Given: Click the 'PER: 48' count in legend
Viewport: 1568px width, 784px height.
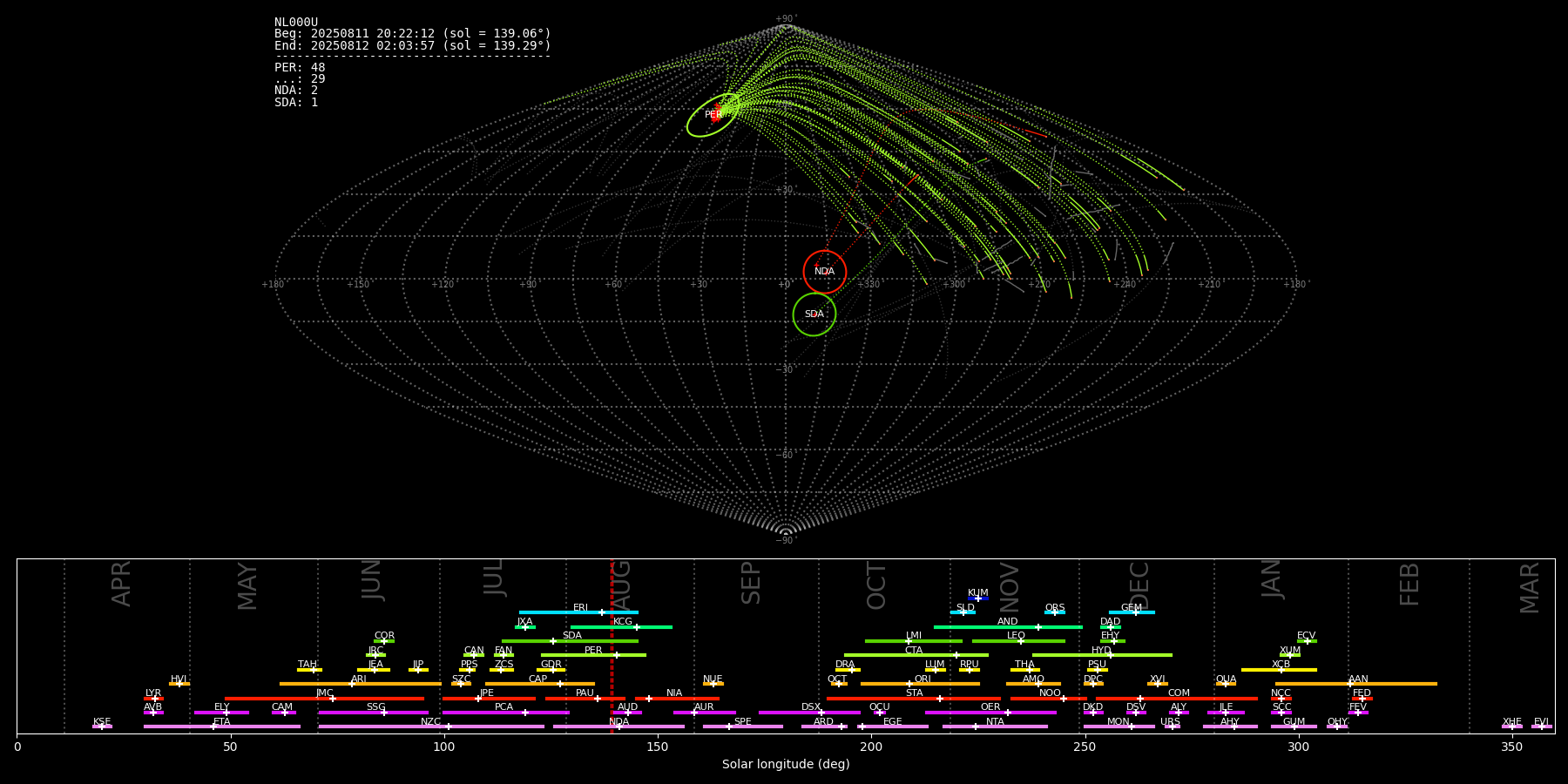Looking at the screenshot, I should [300, 67].
